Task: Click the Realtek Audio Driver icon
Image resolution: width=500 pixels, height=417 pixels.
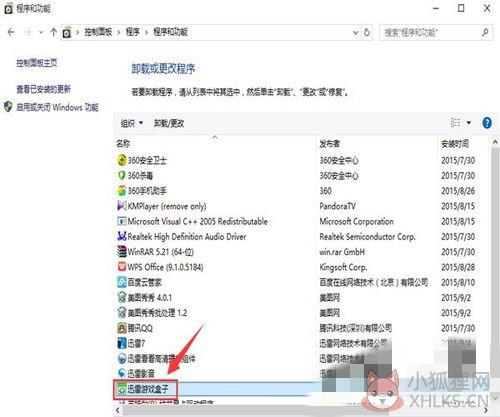Action: (x=122, y=236)
